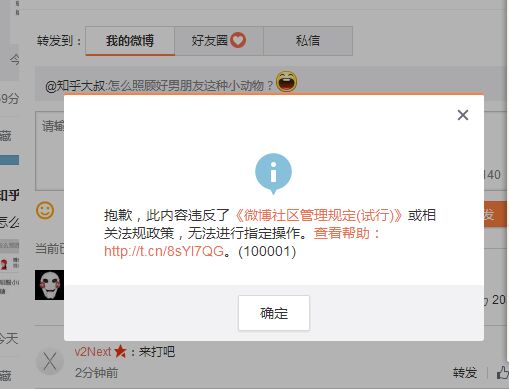
Task: Click the 2分钟前 timestamp
Action: pos(96,373)
